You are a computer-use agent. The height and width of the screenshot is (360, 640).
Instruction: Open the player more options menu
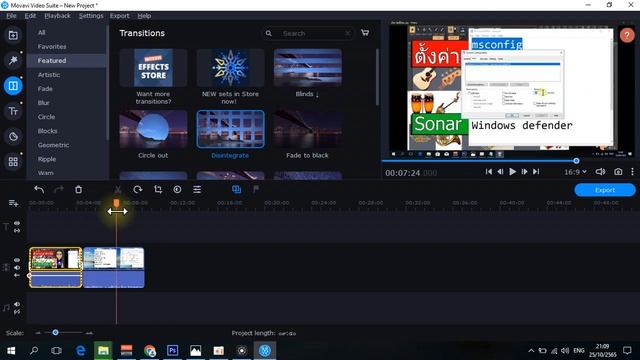632,172
